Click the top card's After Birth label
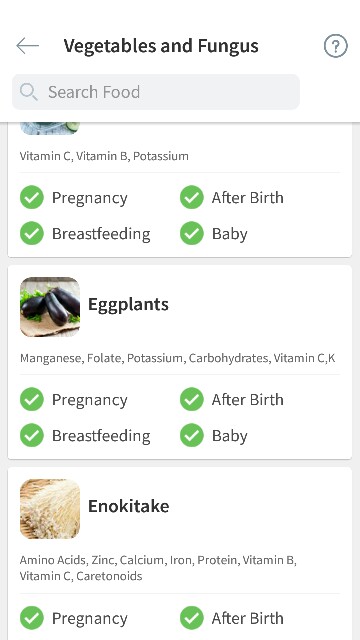This screenshot has width=360, height=640. tap(247, 198)
